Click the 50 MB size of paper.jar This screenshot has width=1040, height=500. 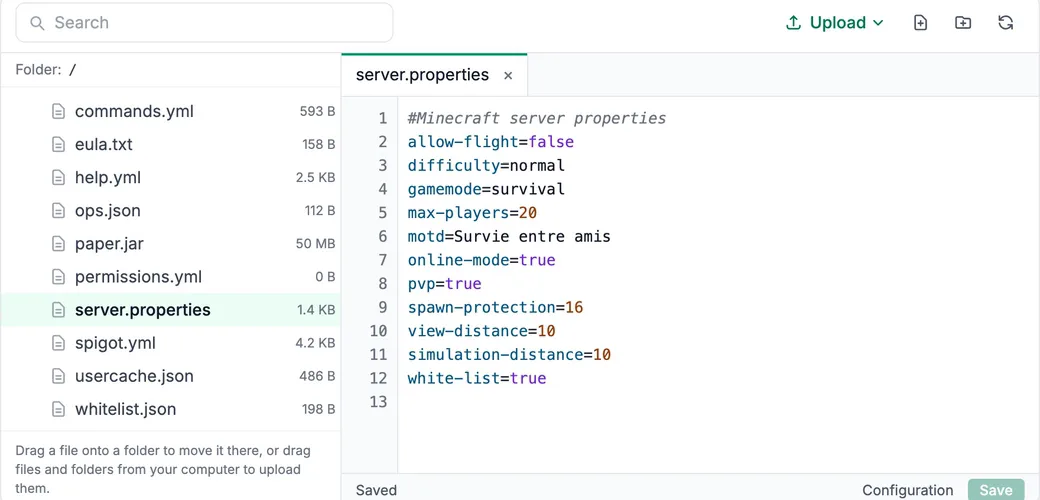coord(315,244)
